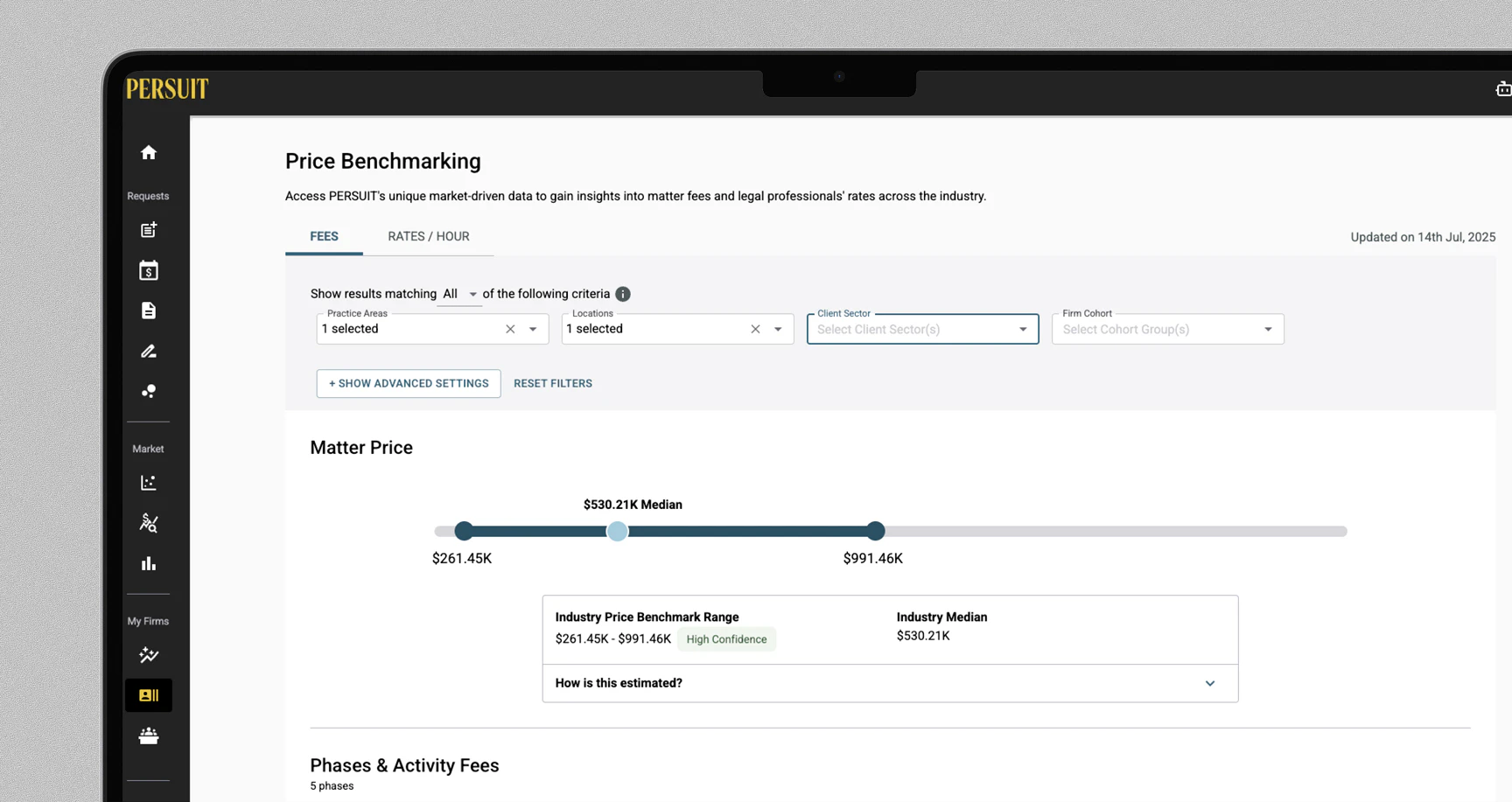Click the new request icon with plus

[x=149, y=230]
